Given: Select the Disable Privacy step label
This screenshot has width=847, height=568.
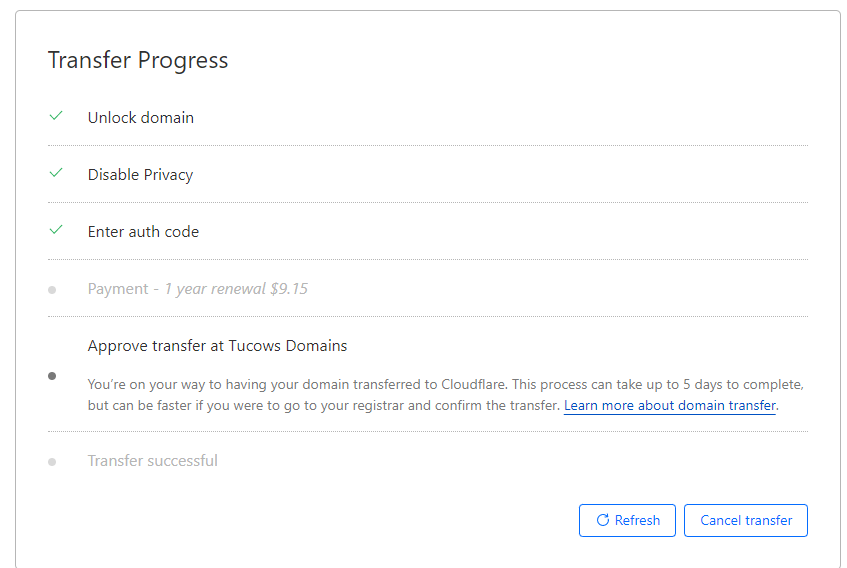Looking at the screenshot, I should pyautogui.click(x=140, y=174).
